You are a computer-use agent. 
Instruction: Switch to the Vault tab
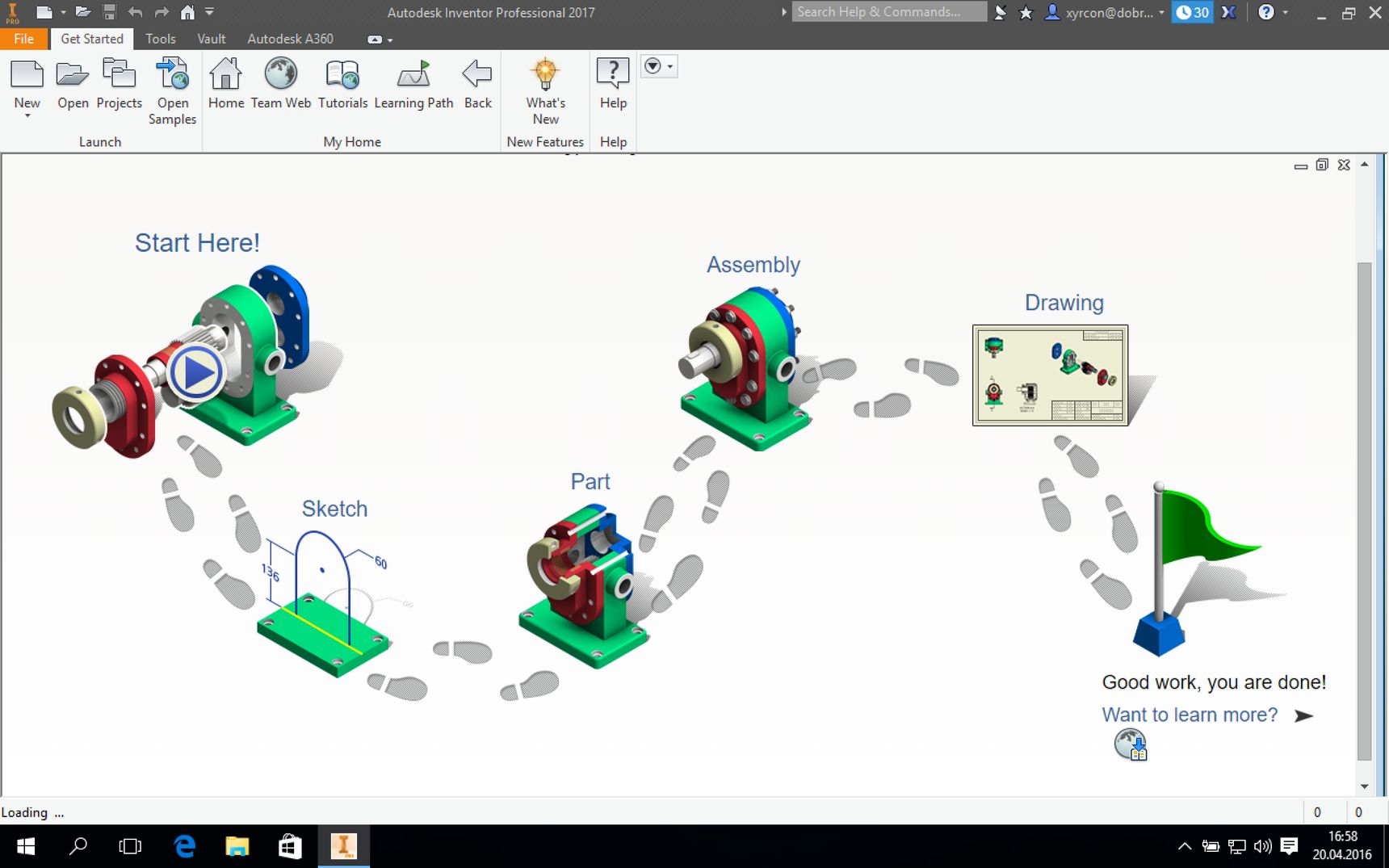(212, 39)
